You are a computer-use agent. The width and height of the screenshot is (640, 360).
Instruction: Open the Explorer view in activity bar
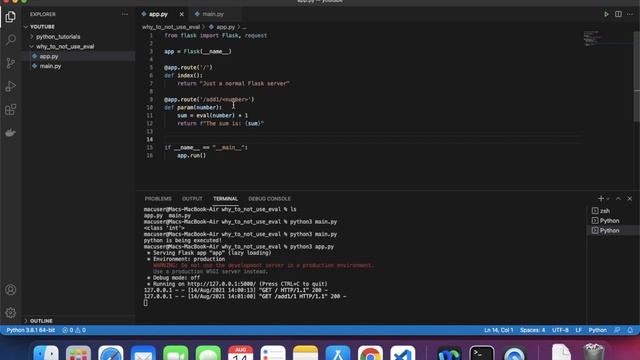click(x=11, y=17)
